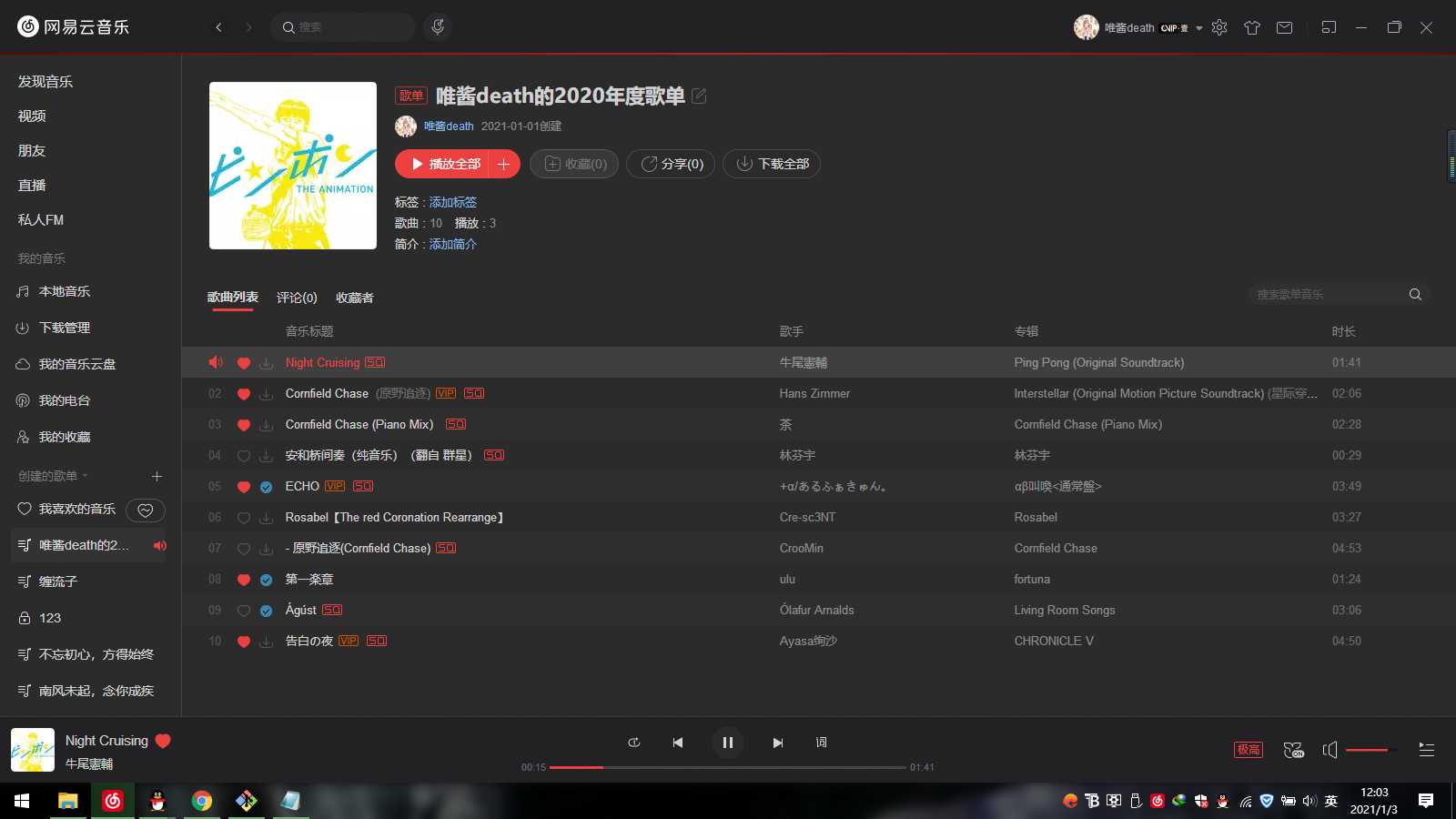Screen dimensions: 1456x819
Task: Open Chrome from the taskbar
Action: click(x=202, y=801)
